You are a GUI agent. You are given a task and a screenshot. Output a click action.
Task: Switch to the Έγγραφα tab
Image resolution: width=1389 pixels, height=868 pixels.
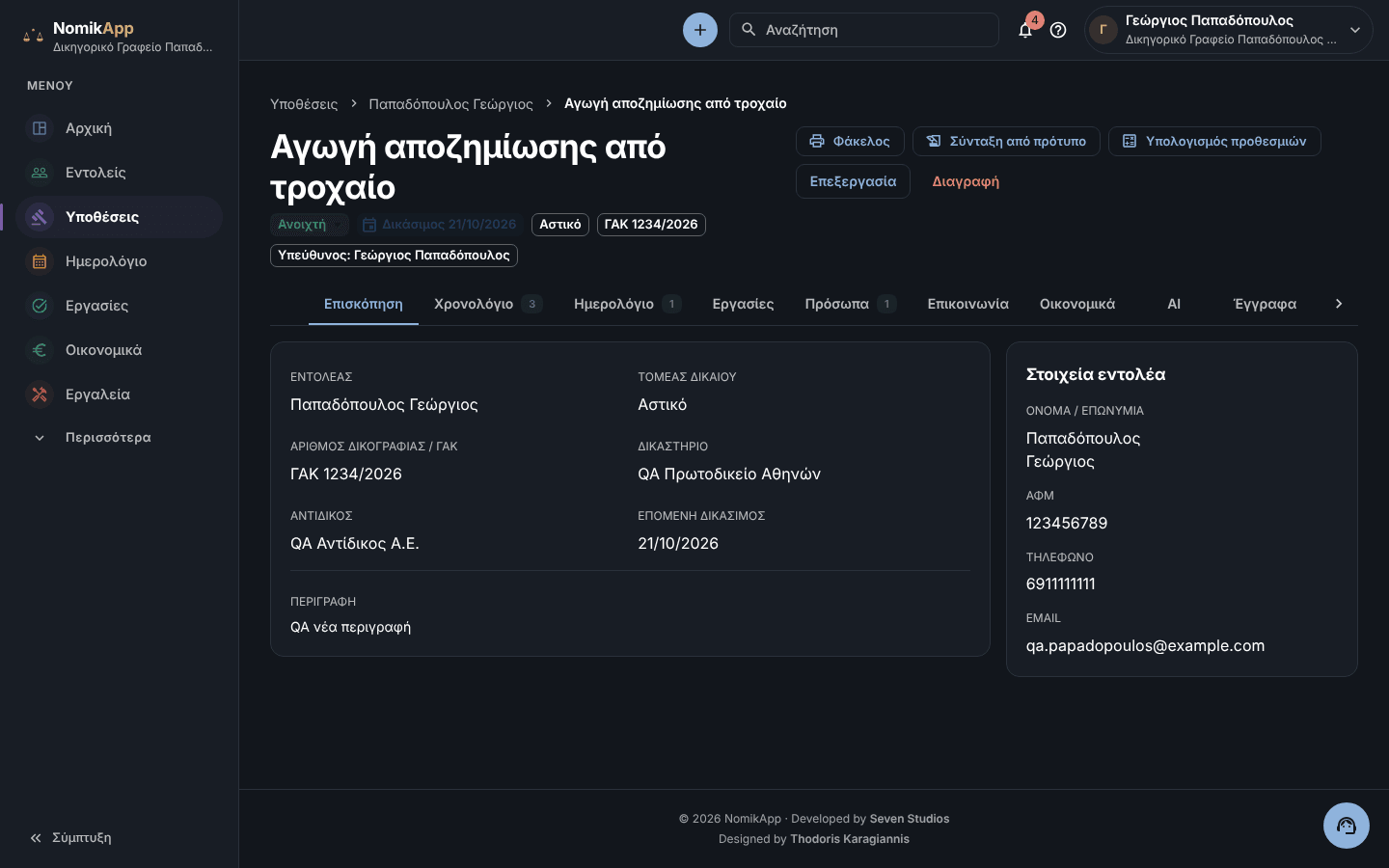coord(1265,304)
